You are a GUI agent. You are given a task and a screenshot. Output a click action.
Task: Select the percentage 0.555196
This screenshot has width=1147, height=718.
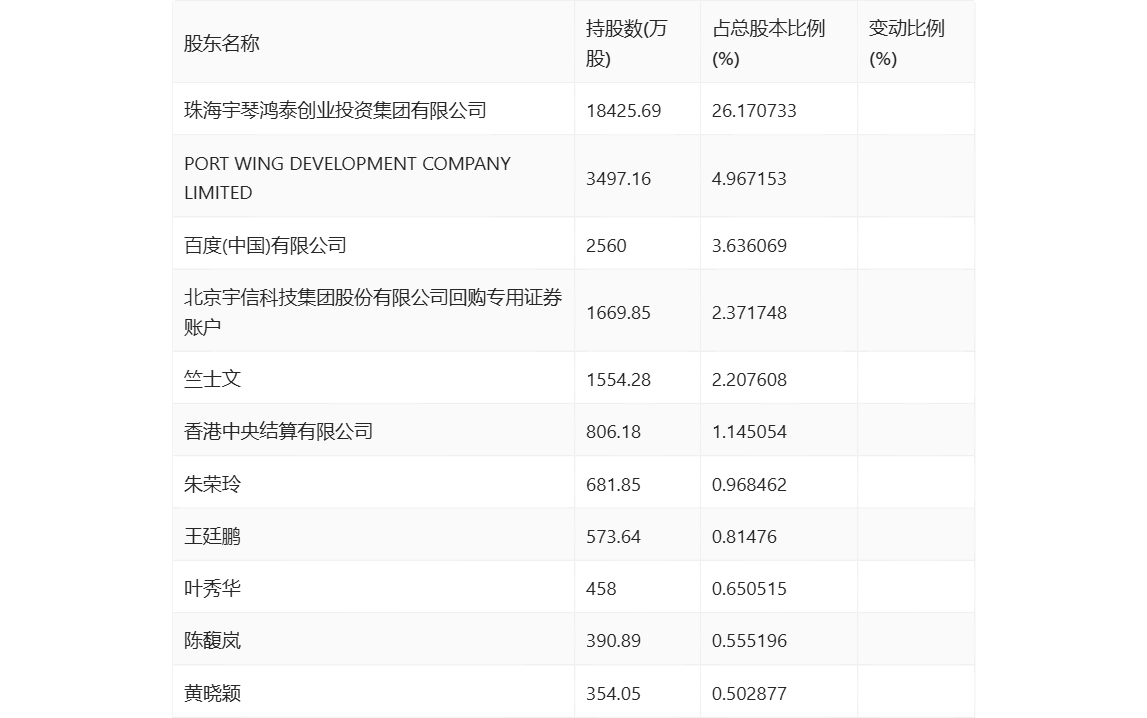pyautogui.click(x=749, y=641)
